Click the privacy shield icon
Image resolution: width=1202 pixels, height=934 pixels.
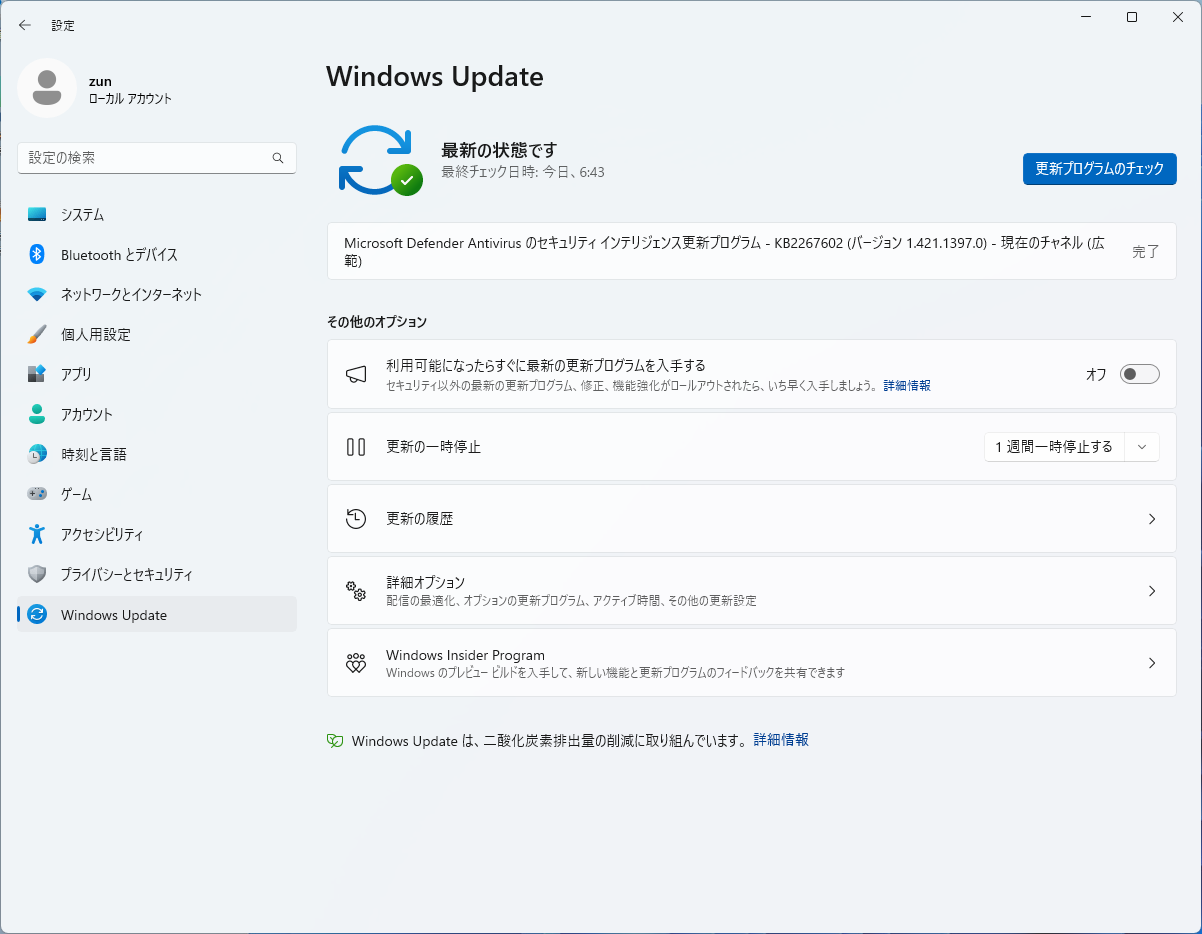37,574
